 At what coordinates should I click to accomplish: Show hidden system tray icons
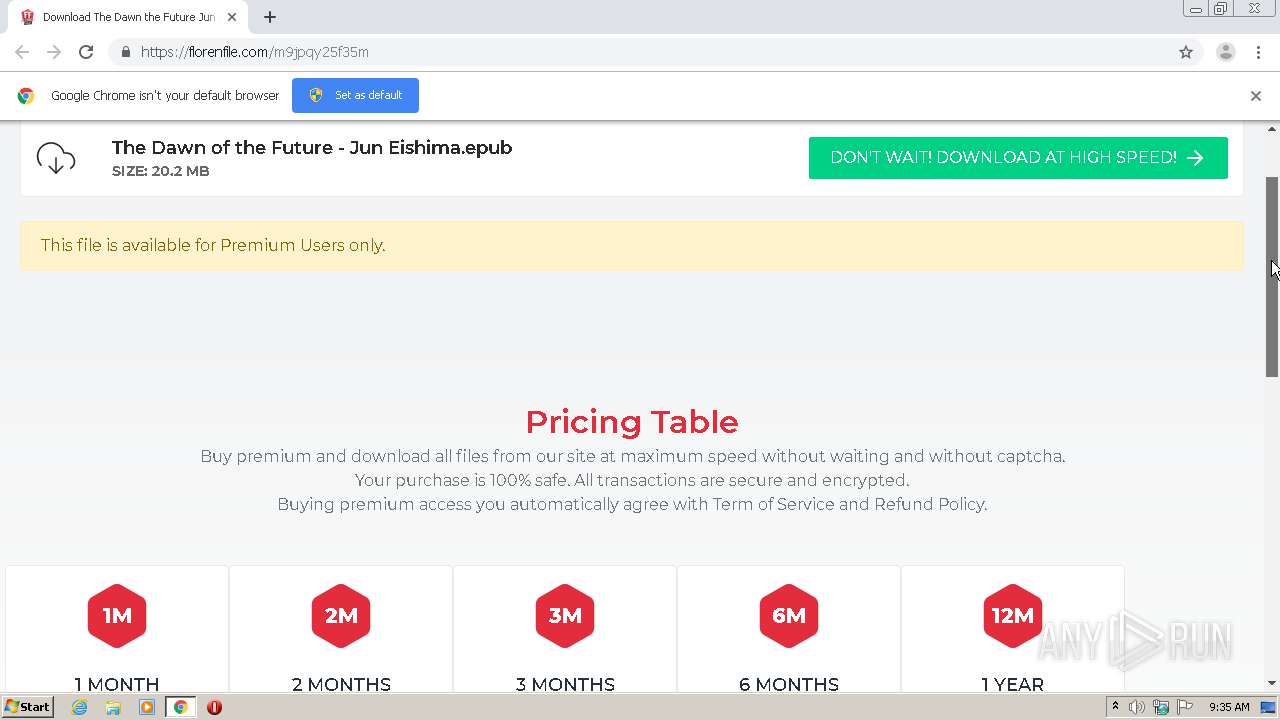click(x=1115, y=707)
